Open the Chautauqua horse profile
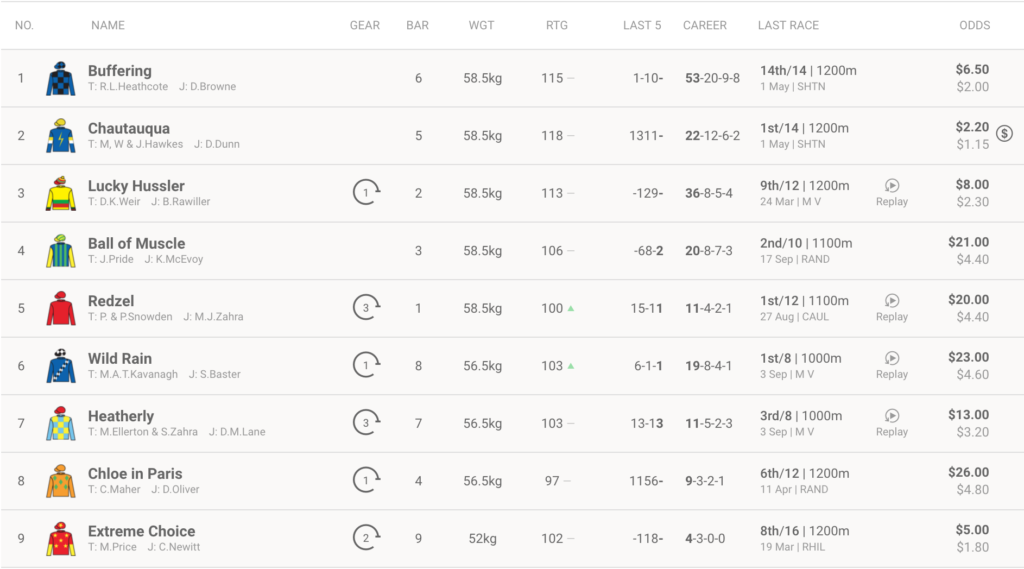The image size is (1024, 569). tap(129, 128)
